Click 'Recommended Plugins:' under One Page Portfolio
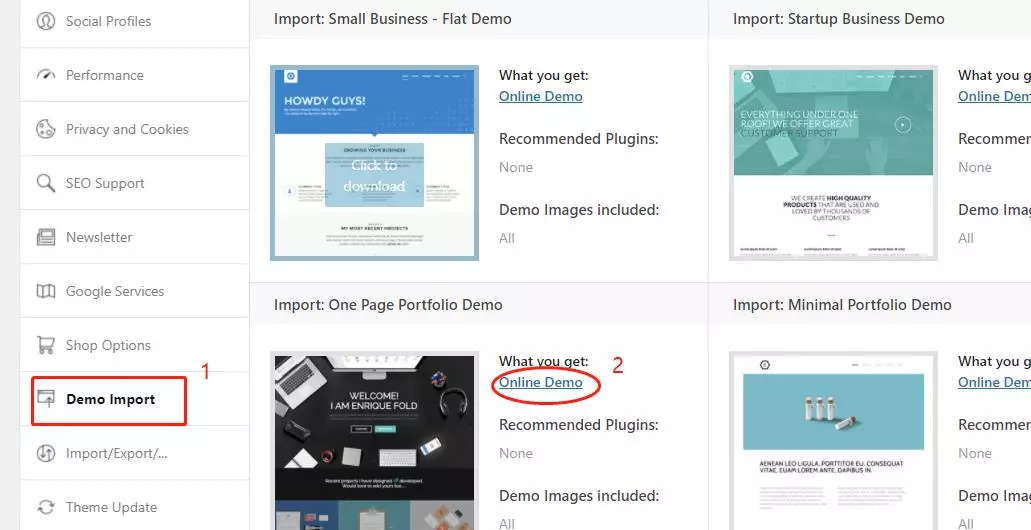1031x530 pixels. coord(579,425)
